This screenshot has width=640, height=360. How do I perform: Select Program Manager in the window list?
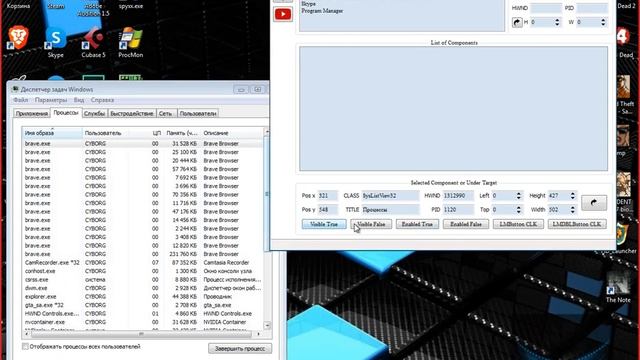tap(322, 11)
